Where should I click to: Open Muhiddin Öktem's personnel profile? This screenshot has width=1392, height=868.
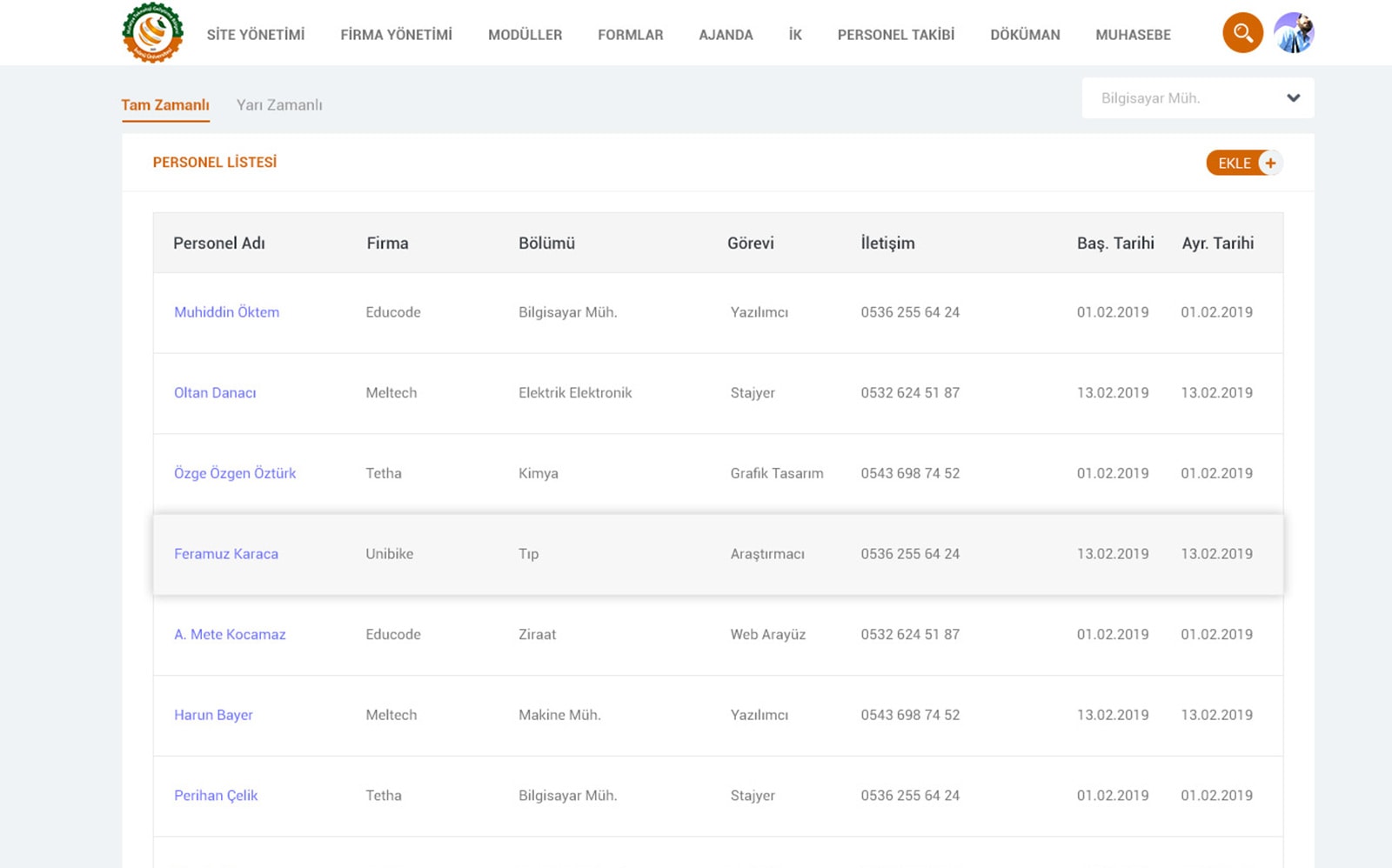point(226,312)
